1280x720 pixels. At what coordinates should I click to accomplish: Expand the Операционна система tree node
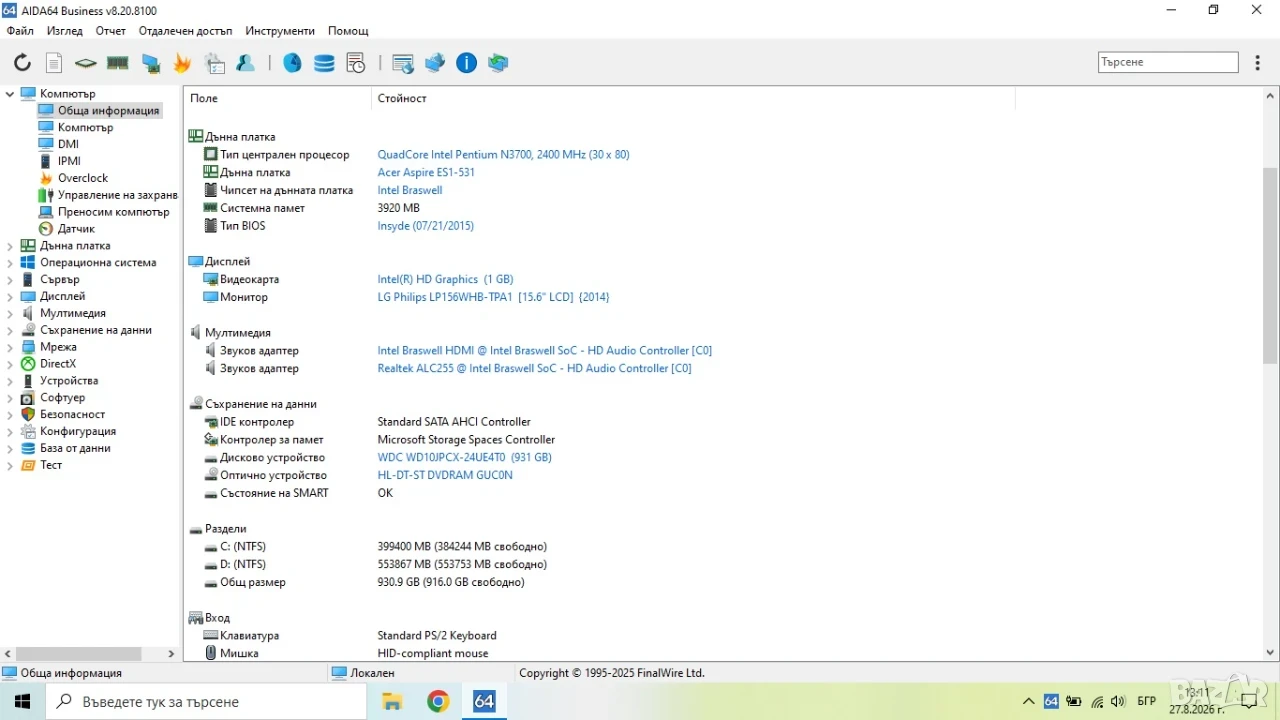10,263
